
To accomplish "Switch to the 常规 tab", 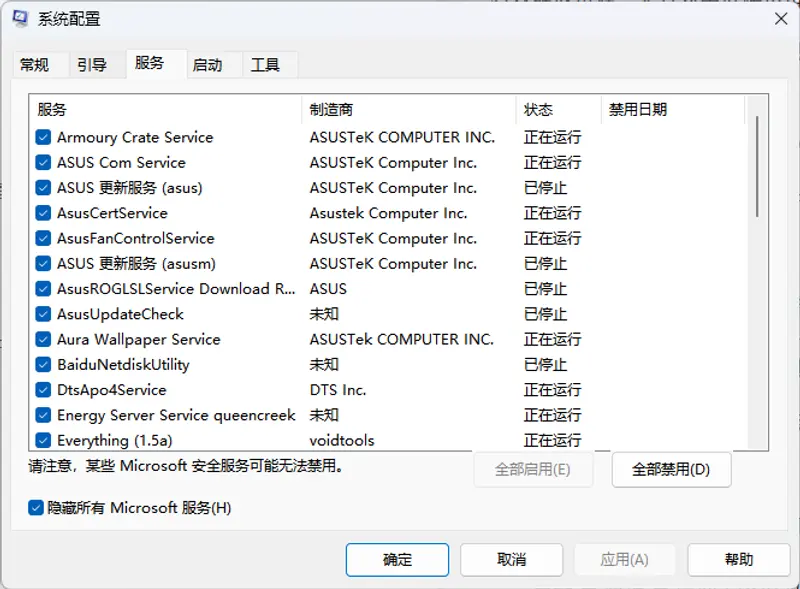I will [34, 65].
